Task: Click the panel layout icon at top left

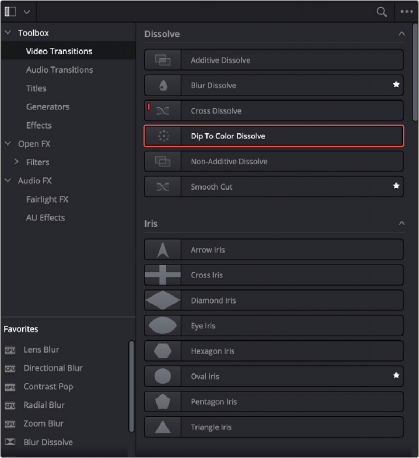Action: 10,12
